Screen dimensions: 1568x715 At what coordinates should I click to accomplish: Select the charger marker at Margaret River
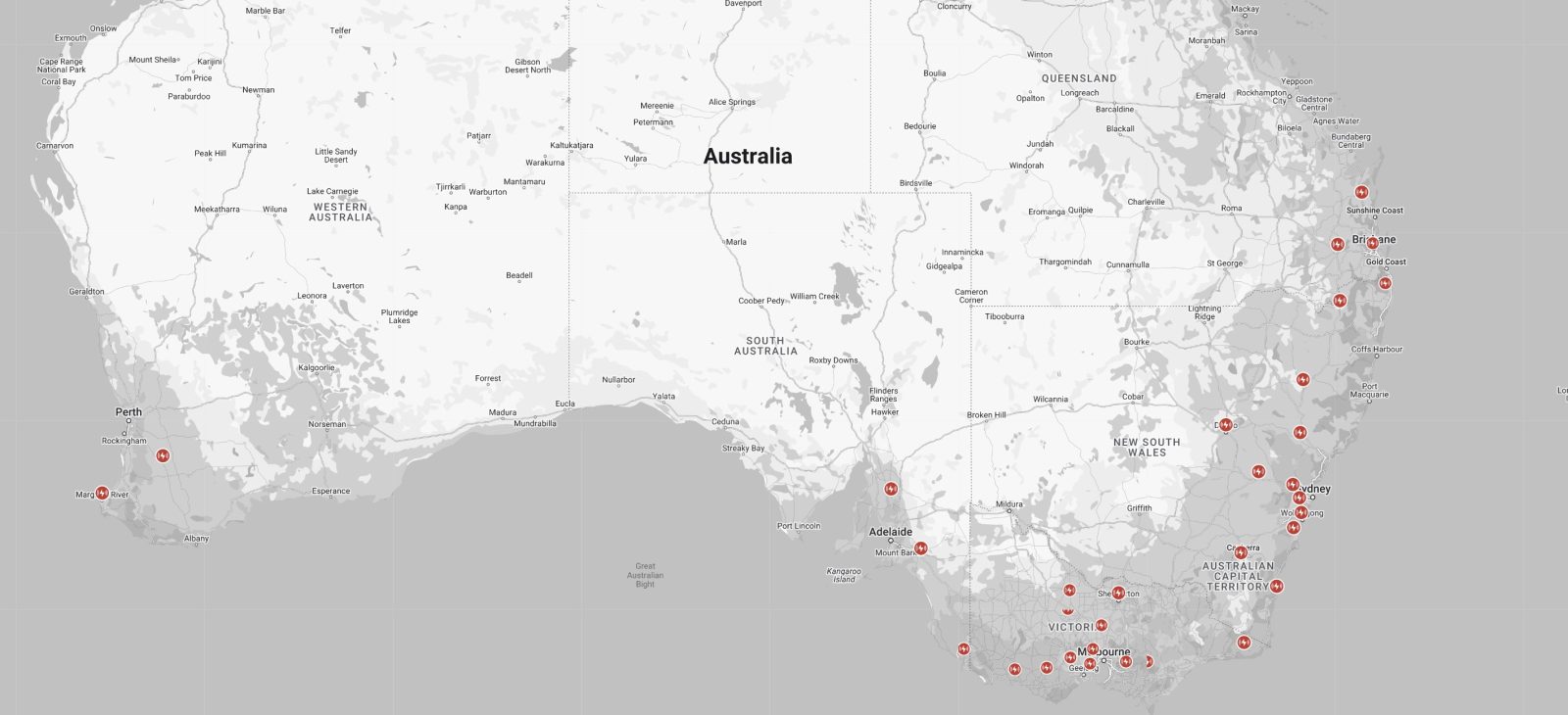(x=102, y=494)
